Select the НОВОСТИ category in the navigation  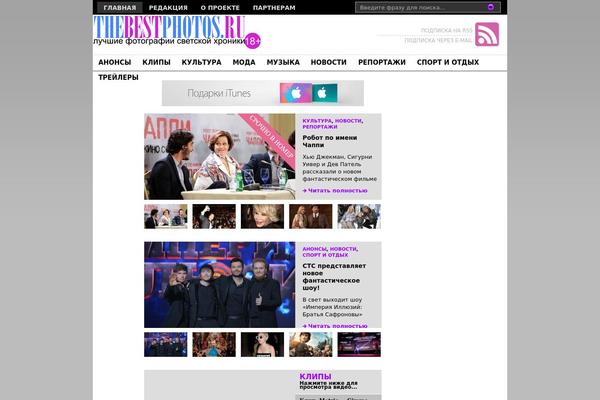pyautogui.click(x=329, y=62)
